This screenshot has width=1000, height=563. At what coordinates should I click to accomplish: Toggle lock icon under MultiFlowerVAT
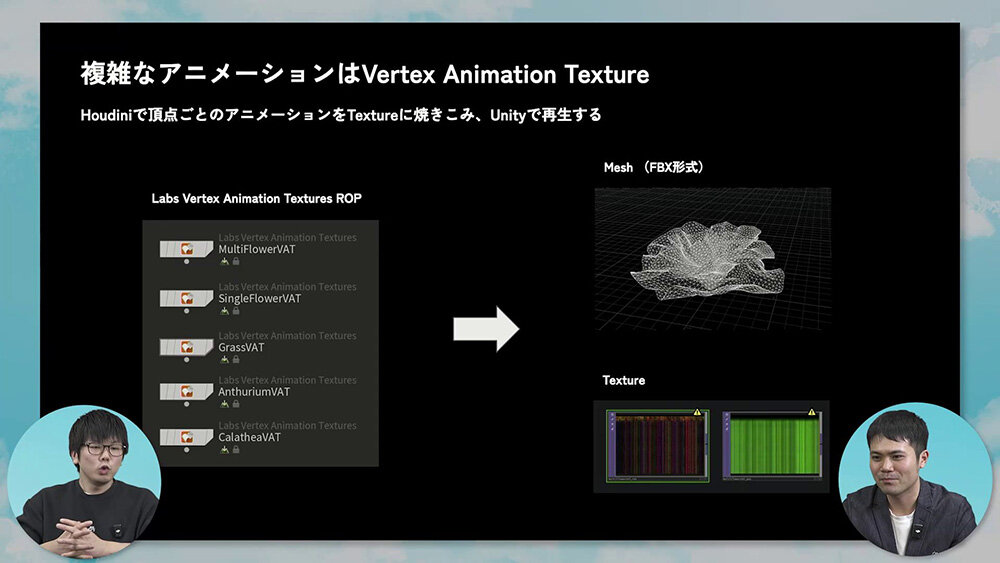coord(236,261)
